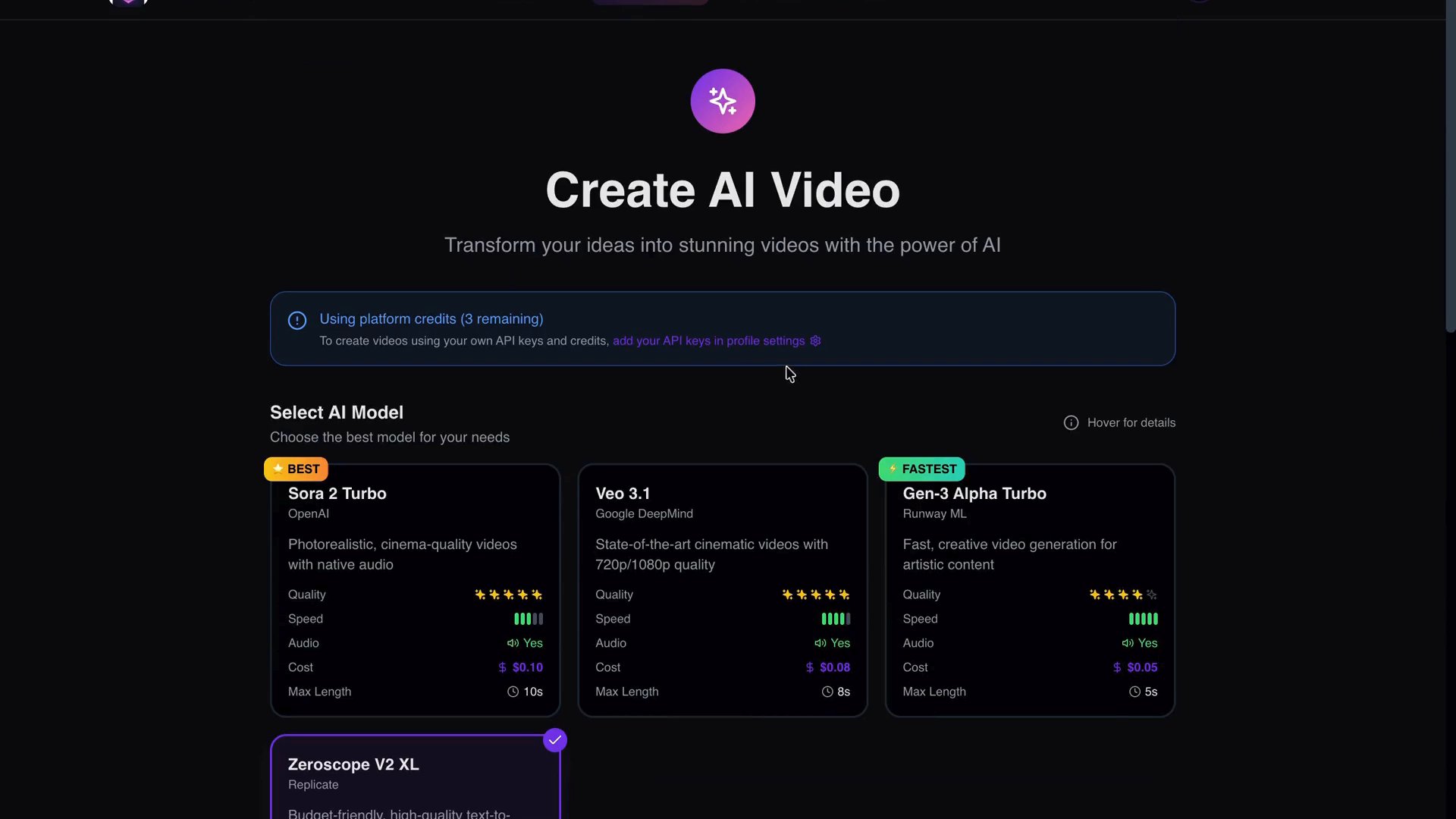
Task: Click Hover for details label
Action: click(x=1131, y=423)
